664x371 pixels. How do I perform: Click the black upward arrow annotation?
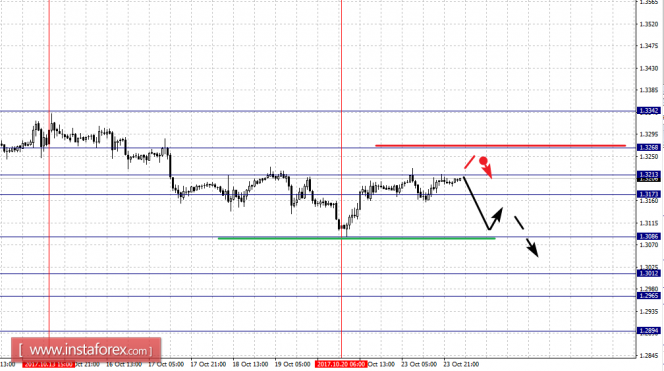pos(495,219)
